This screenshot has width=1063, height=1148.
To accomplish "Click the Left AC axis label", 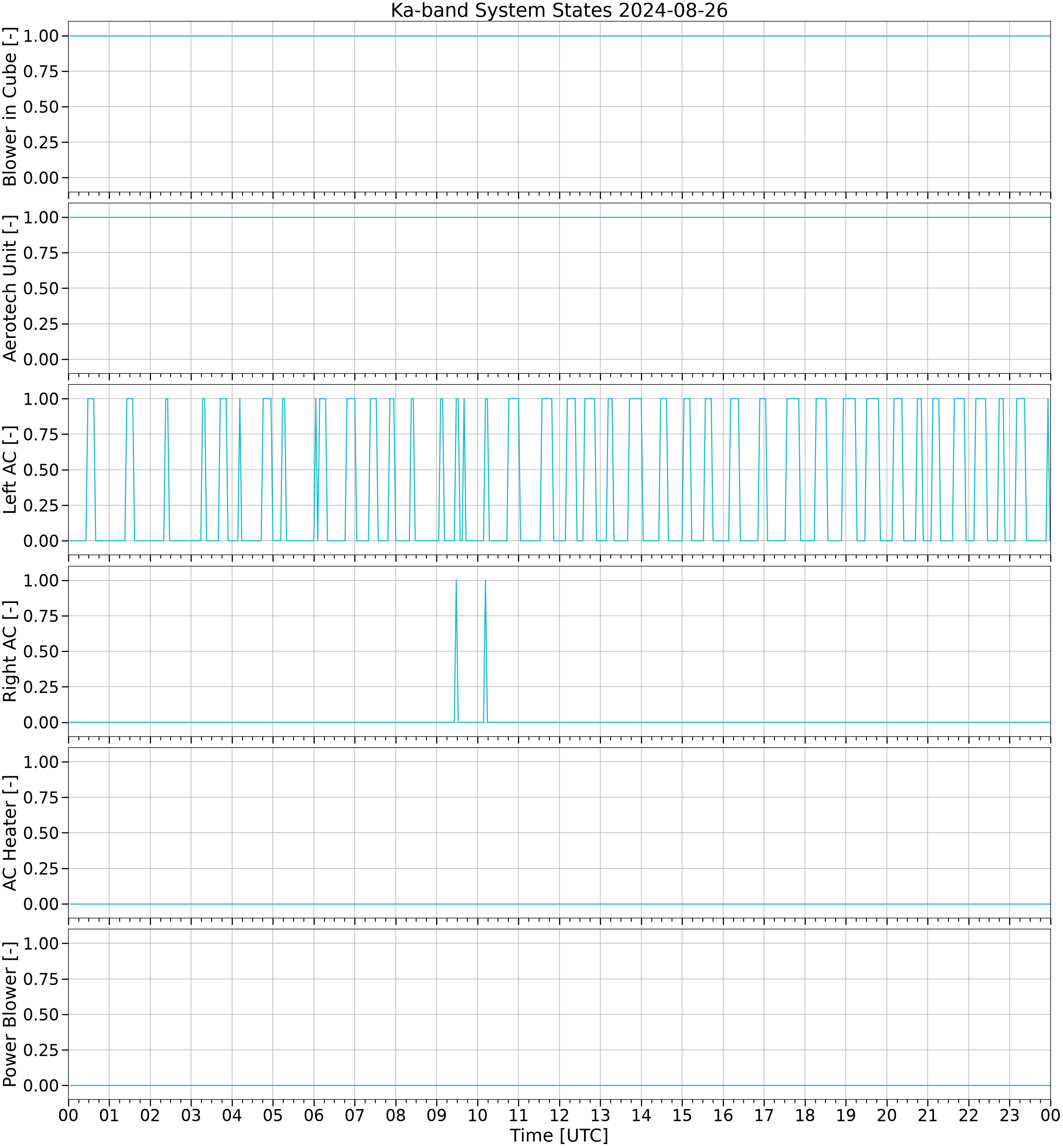I will (10, 470).
